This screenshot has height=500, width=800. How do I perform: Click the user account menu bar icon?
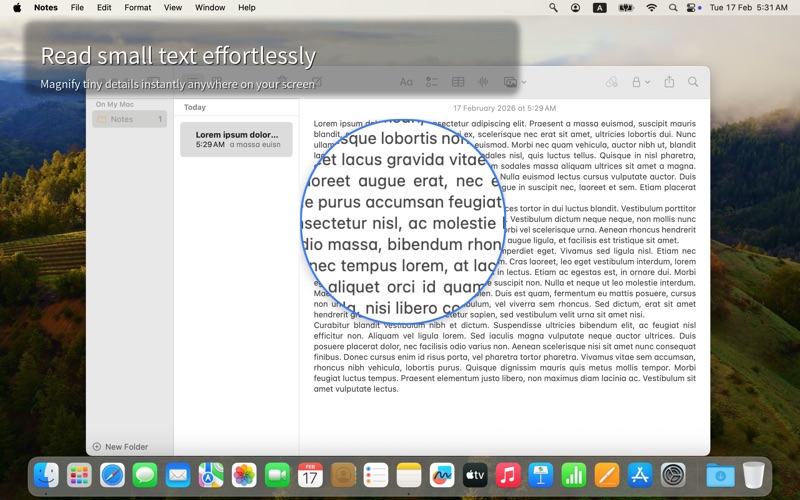click(x=576, y=8)
